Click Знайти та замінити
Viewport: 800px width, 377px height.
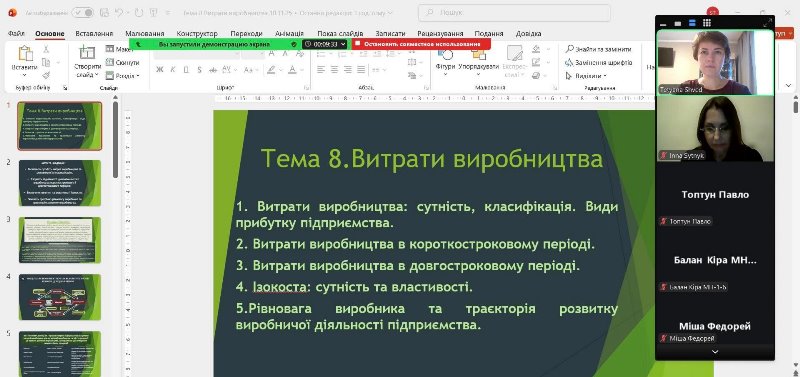pyautogui.click(x=598, y=49)
